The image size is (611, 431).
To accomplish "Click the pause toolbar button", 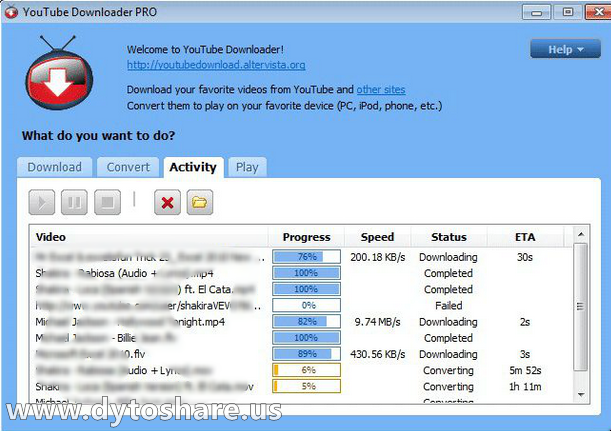I will (74, 203).
